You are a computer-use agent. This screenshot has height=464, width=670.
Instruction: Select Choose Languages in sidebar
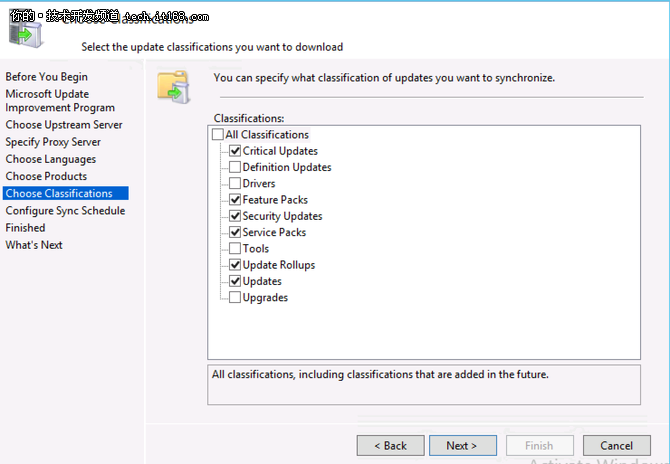(51, 159)
